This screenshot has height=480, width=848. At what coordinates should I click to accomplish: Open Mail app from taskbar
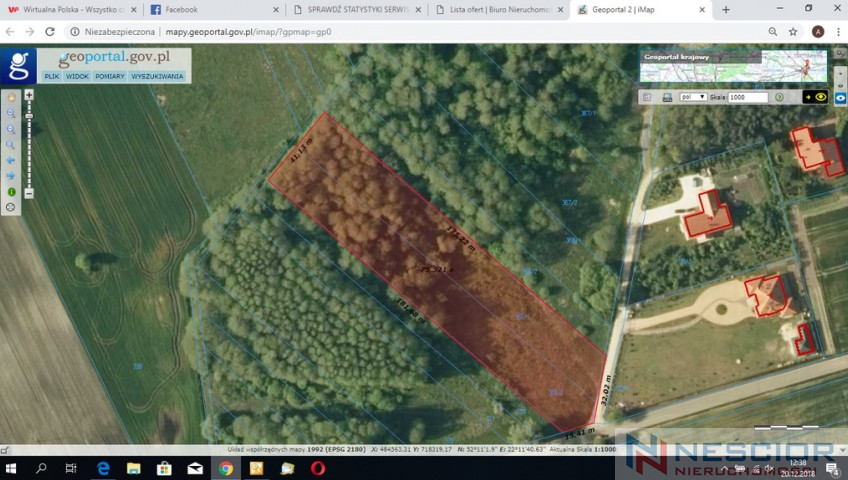click(x=195, y=468)
